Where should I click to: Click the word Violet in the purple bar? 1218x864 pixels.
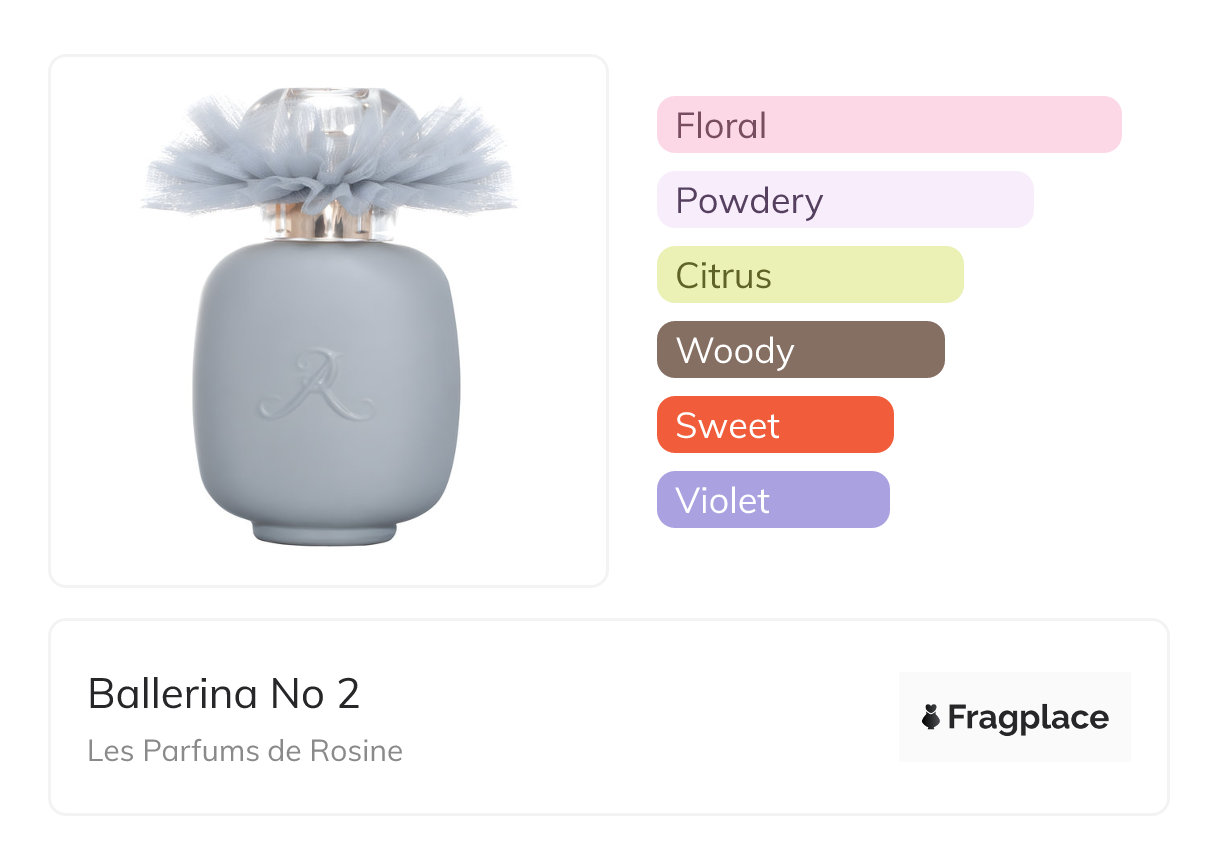(x=722, y=501)
